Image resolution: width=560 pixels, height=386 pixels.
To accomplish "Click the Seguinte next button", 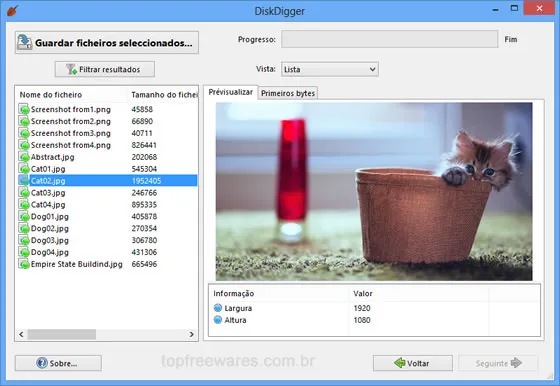I will (x=498, y=363).
